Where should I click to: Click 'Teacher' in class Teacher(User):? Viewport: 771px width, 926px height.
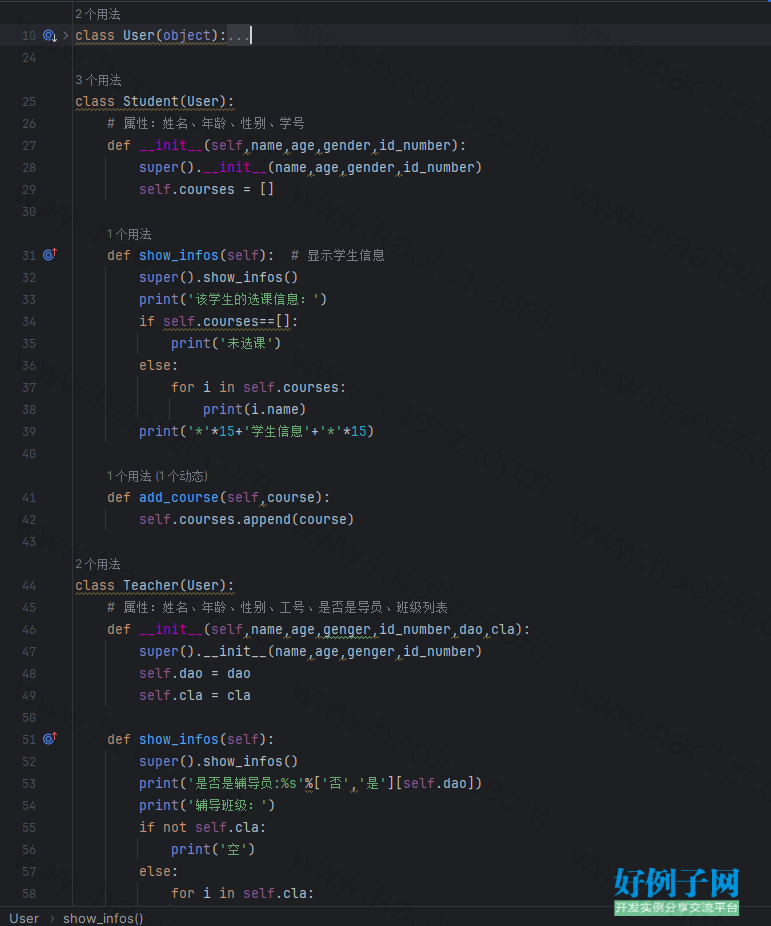click(151, 586)
